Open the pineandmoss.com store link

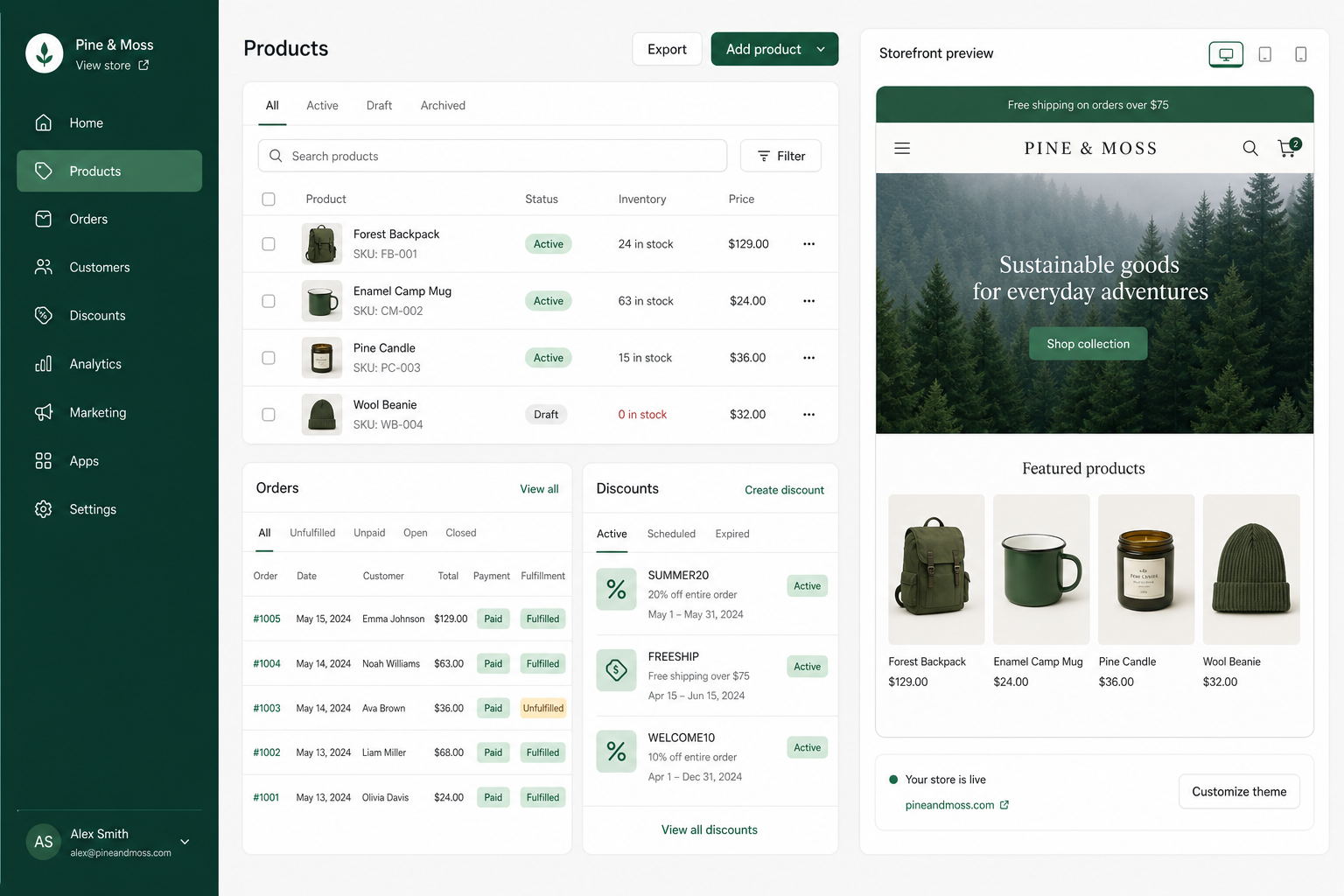pyautogui.click(x=956, y=805)
